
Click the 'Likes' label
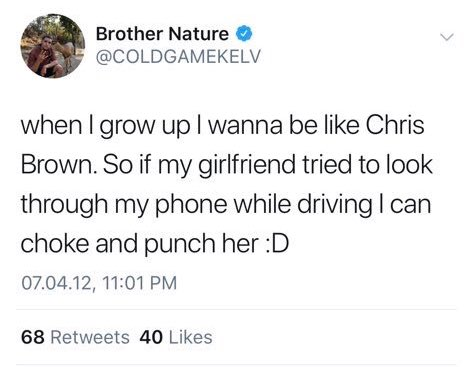tap(191, 337)
